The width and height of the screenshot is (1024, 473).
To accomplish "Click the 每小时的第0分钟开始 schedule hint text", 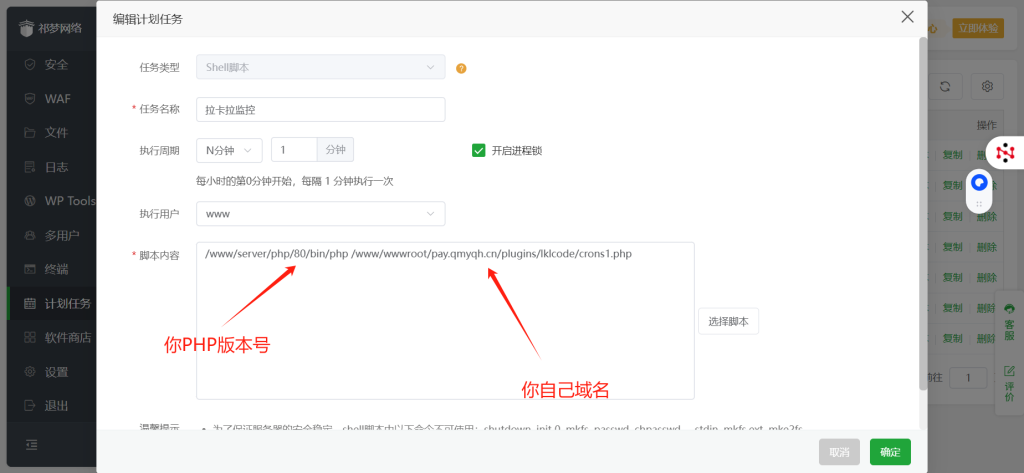I will (295, 181).
